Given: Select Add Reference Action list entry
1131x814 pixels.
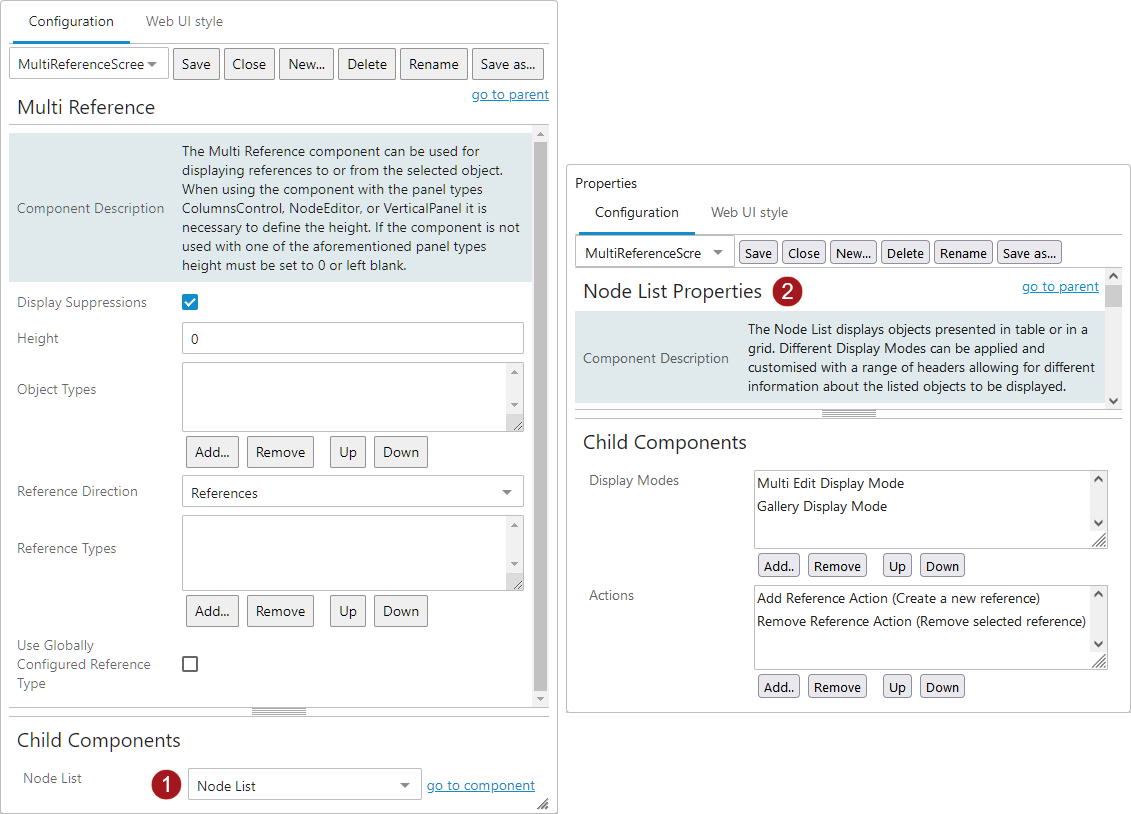Looking at the screenshot, I should (898, 598).
